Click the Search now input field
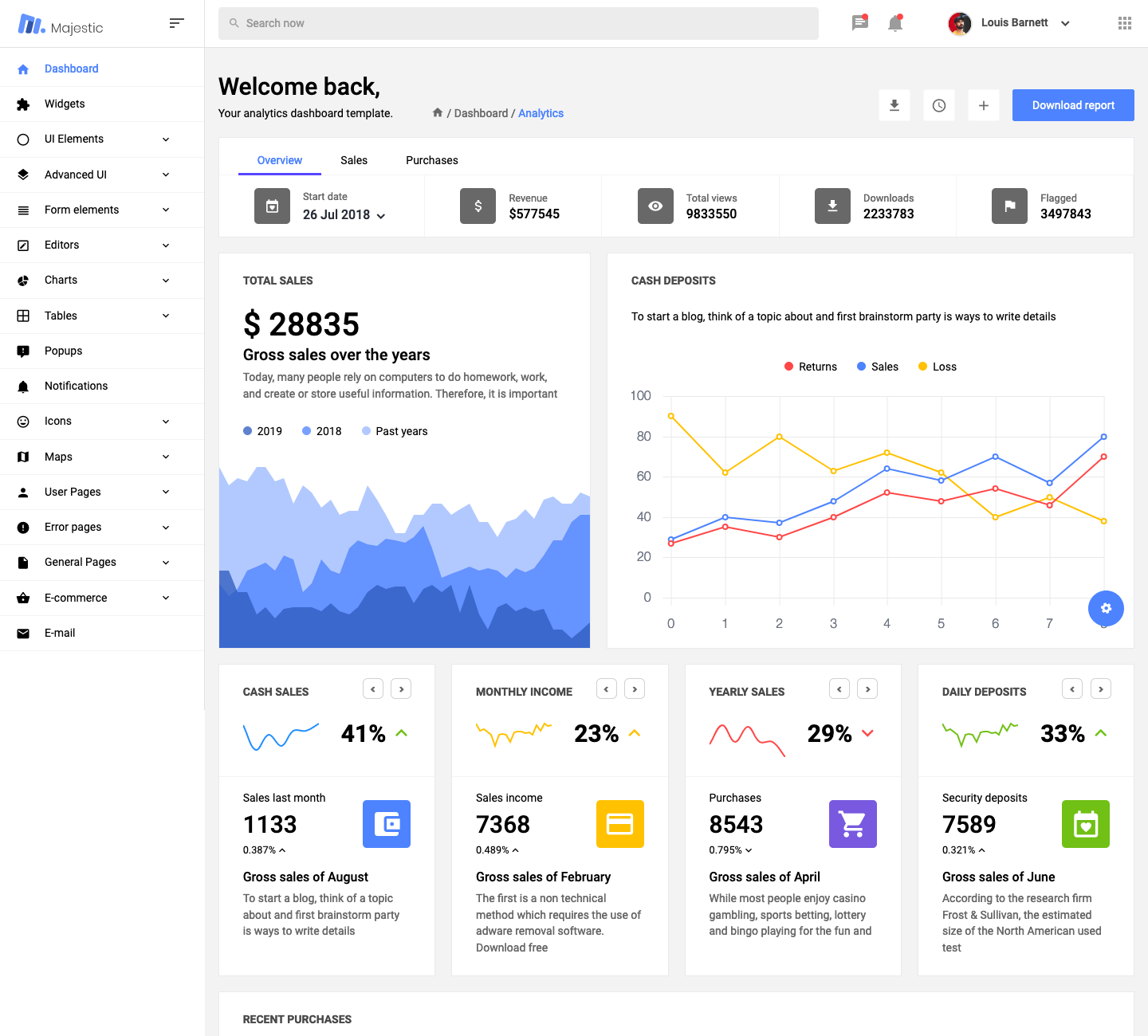 coord(518,23)
